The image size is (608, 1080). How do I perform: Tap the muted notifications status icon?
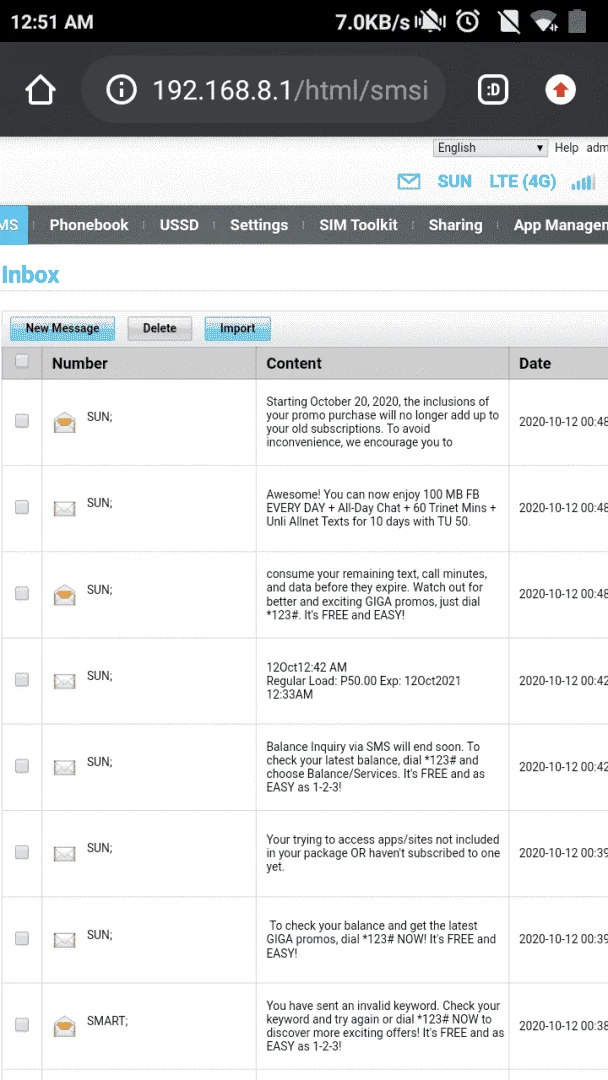pyautogui.click(x=430, y=21)
